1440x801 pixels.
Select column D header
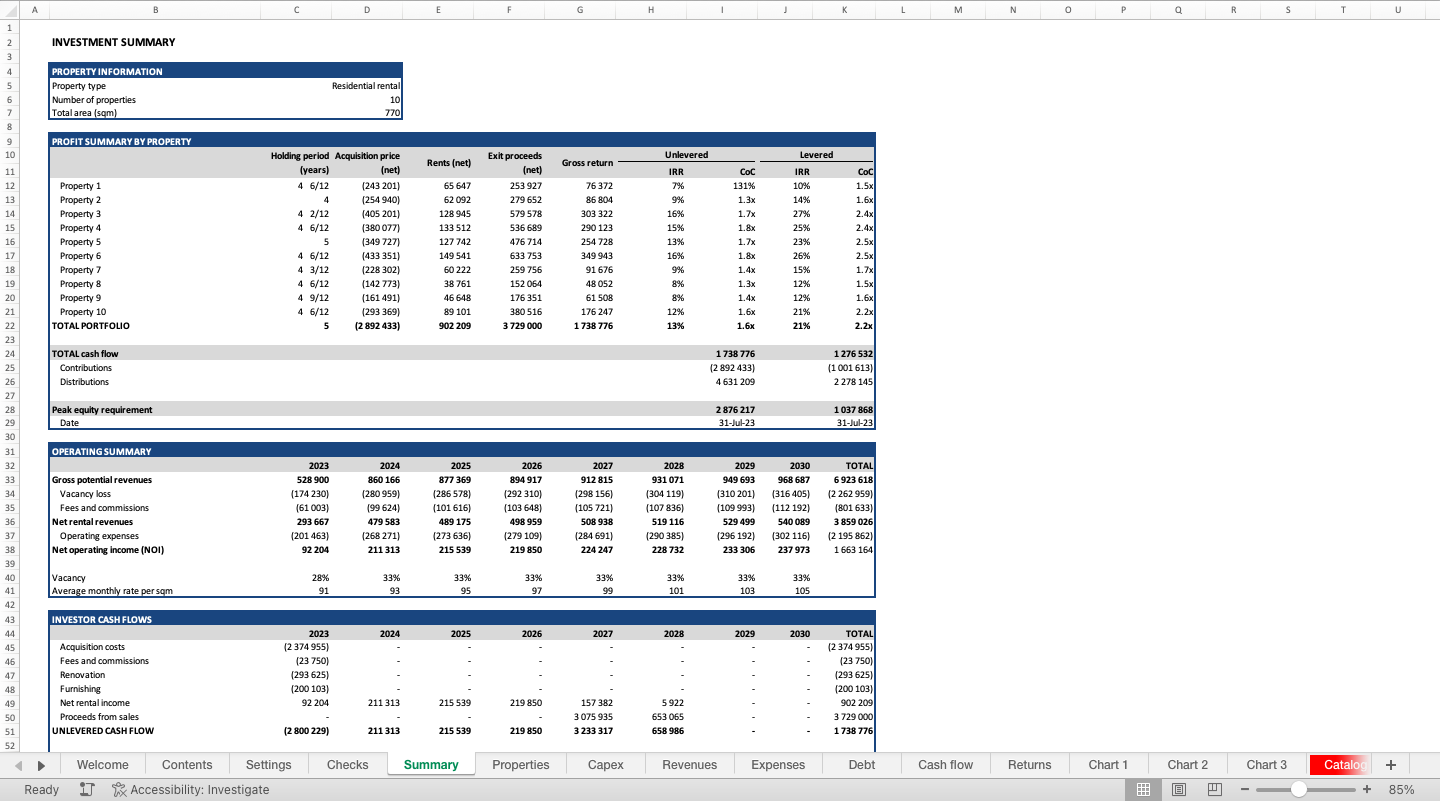(367, 10)
